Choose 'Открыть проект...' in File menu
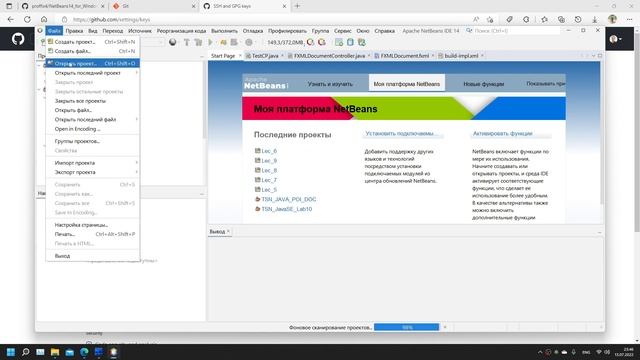This screenshot has height=360, width=640. click(x=93, y=63)
